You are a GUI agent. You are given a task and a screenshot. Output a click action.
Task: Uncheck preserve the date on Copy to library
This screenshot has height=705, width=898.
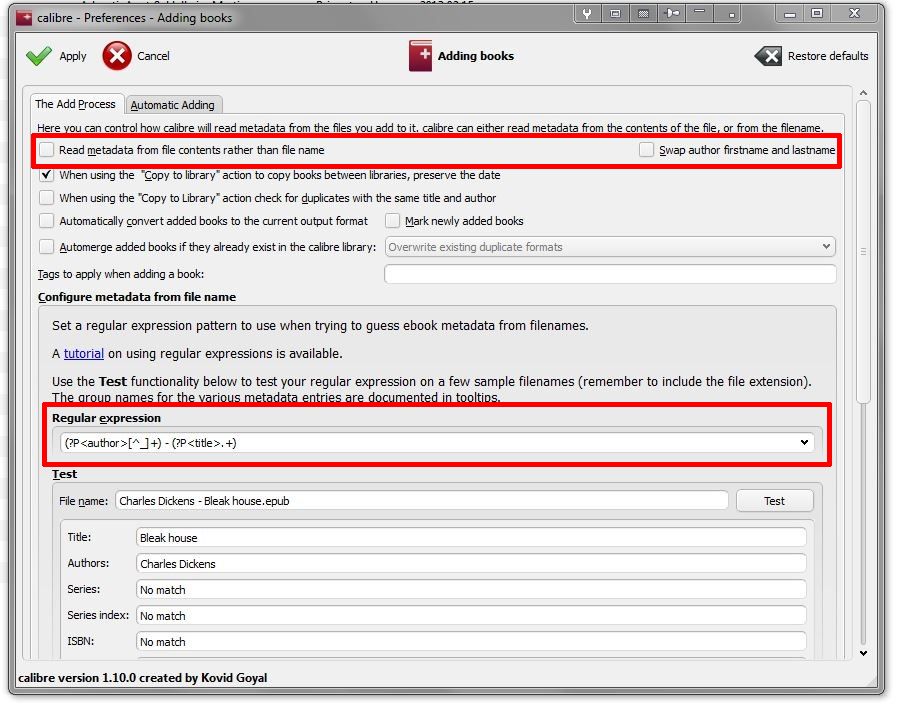[x=47, y=175]
